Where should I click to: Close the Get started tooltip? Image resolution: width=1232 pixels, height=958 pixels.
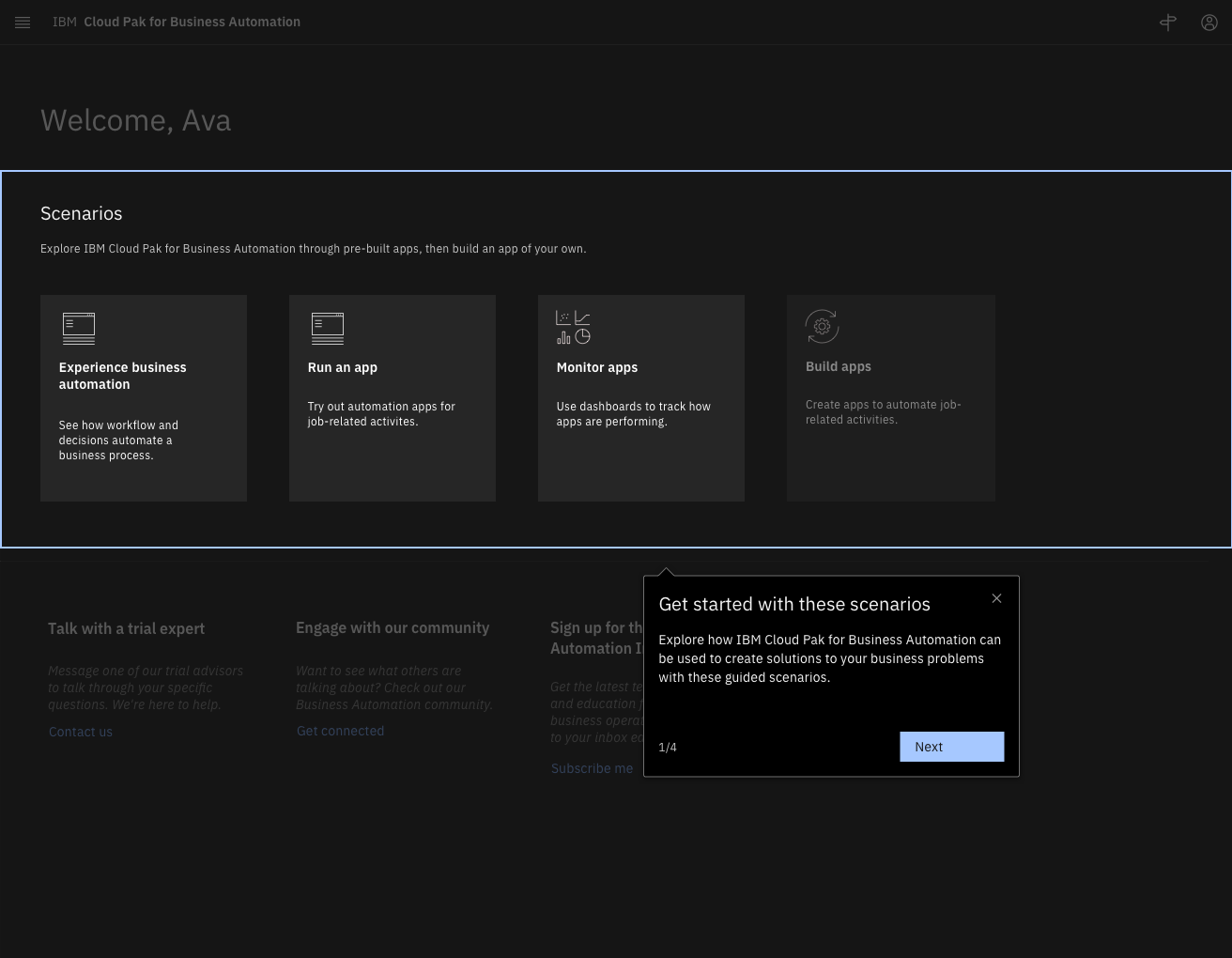click(997, 598)
